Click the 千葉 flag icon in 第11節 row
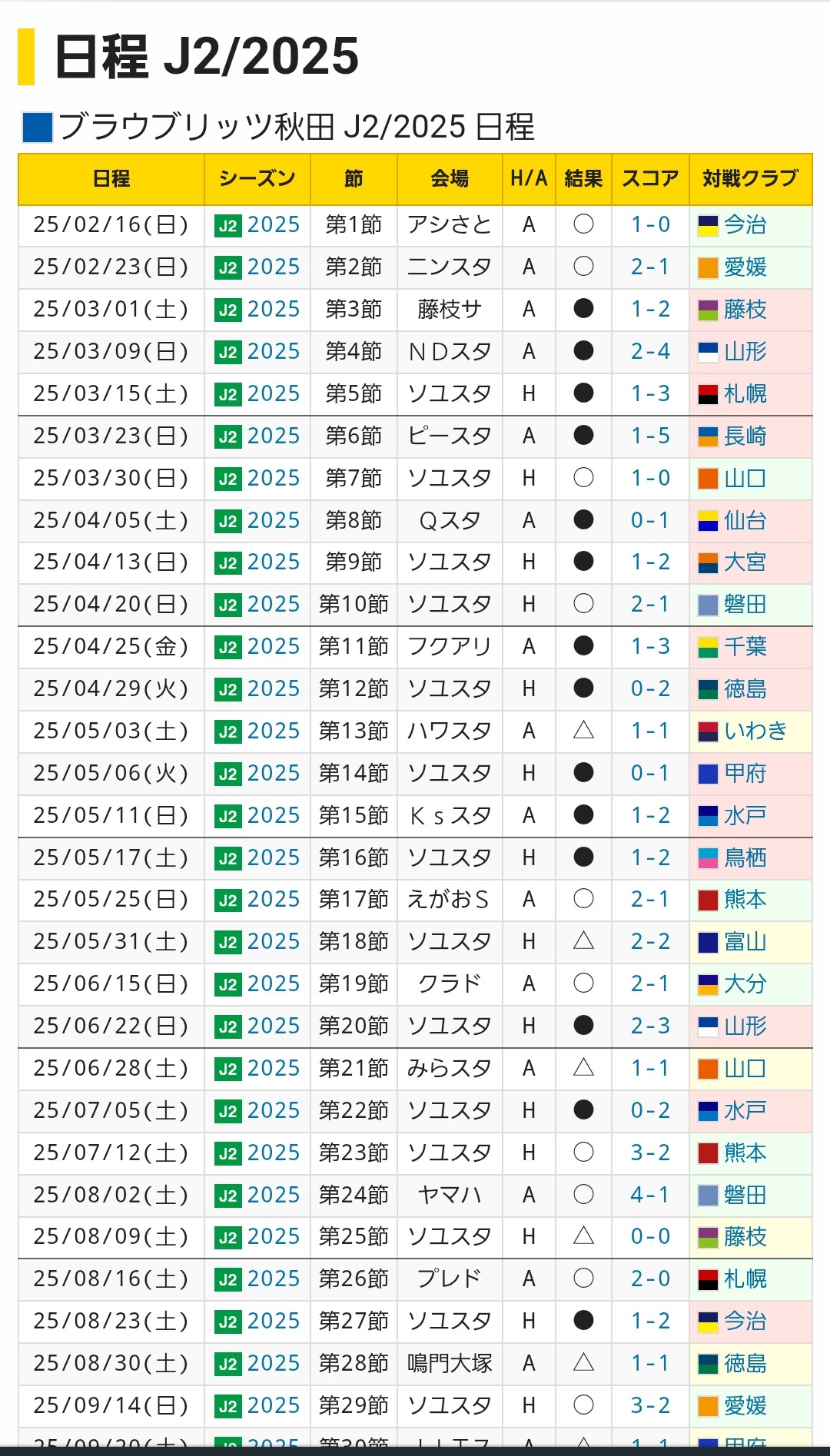 point(708,648)
